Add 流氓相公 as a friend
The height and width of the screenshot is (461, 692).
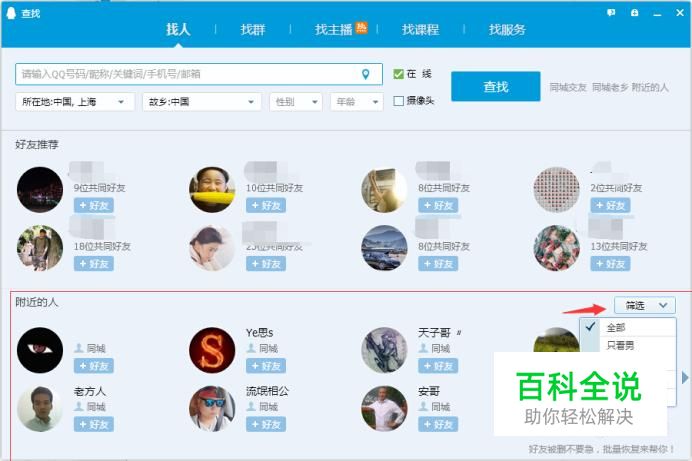pos(266,424)
